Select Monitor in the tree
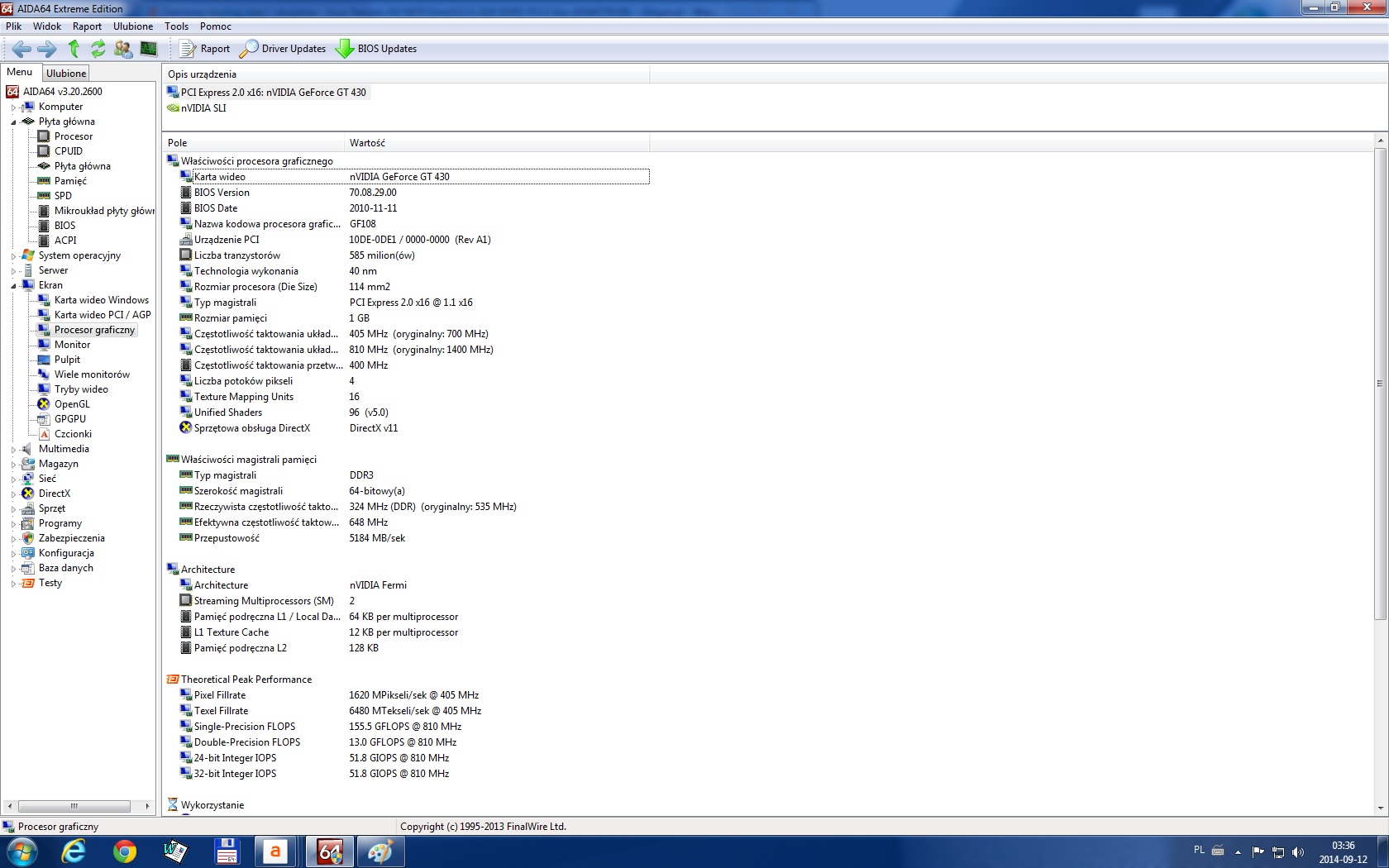The height and width of the screenshot is (868, 1389). [x=73, y=345]
